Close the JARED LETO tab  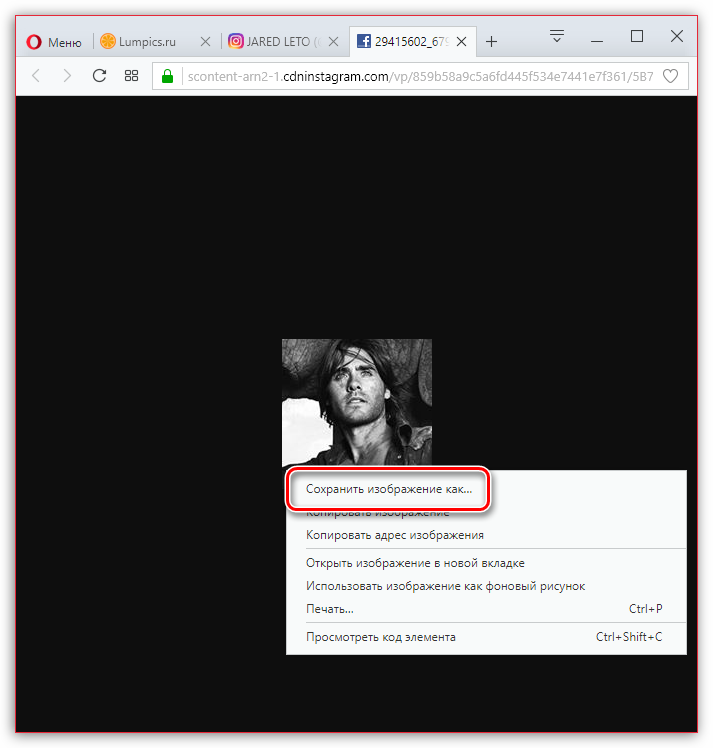[x=334, y=42]
